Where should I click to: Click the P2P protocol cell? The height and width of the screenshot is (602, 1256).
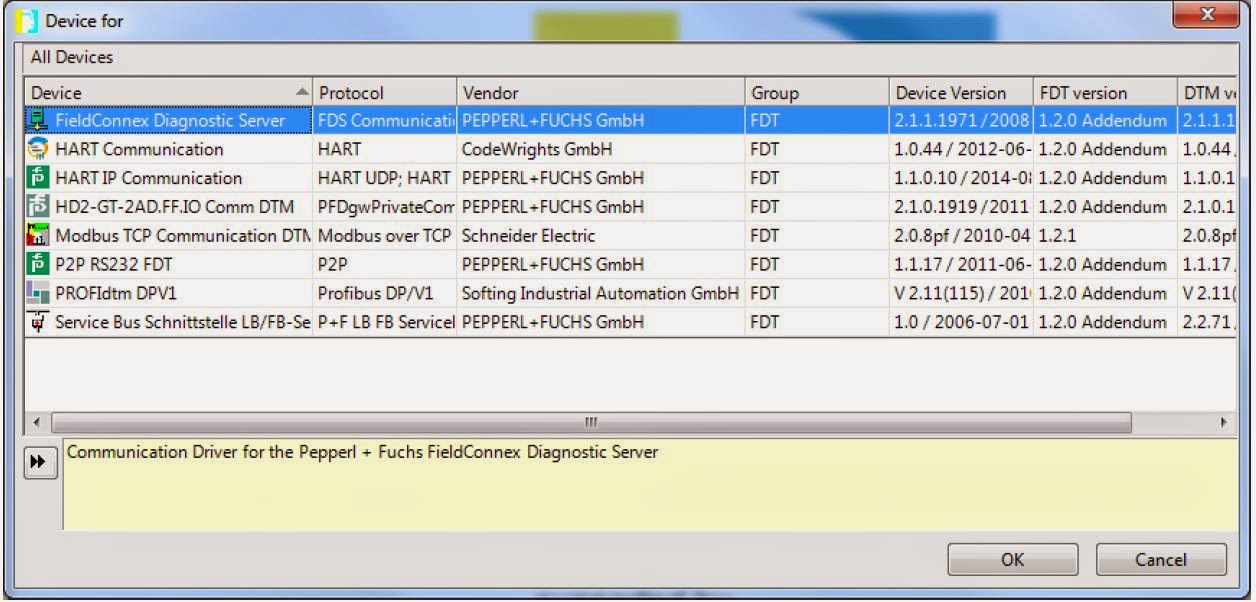pyautogui.click(x=385, y=265)
